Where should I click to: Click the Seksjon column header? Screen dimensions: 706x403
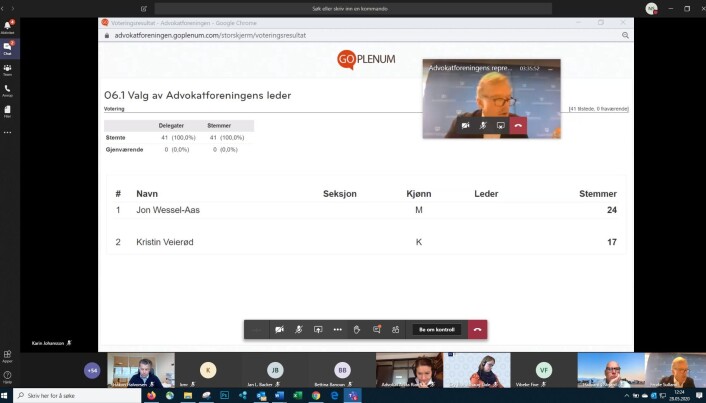coord(340,194)
